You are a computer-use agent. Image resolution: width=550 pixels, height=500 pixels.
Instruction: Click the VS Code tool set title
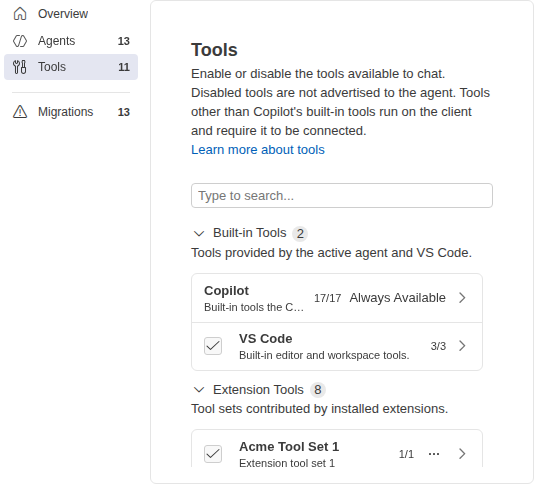click(x=266, y=339)
